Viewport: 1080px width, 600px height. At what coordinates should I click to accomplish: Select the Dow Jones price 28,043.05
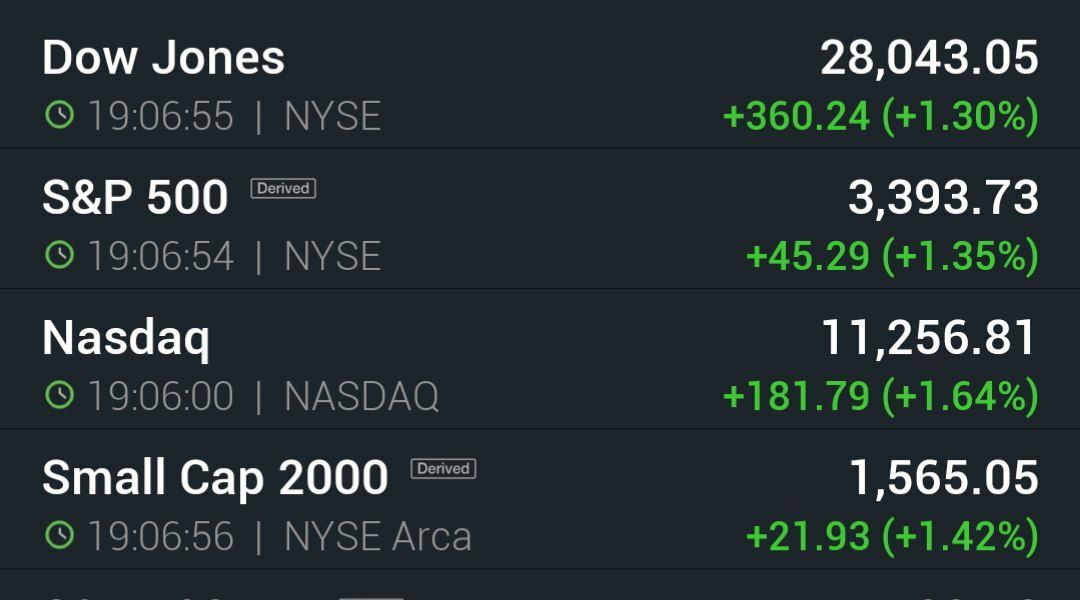click(x=929, y=58)
